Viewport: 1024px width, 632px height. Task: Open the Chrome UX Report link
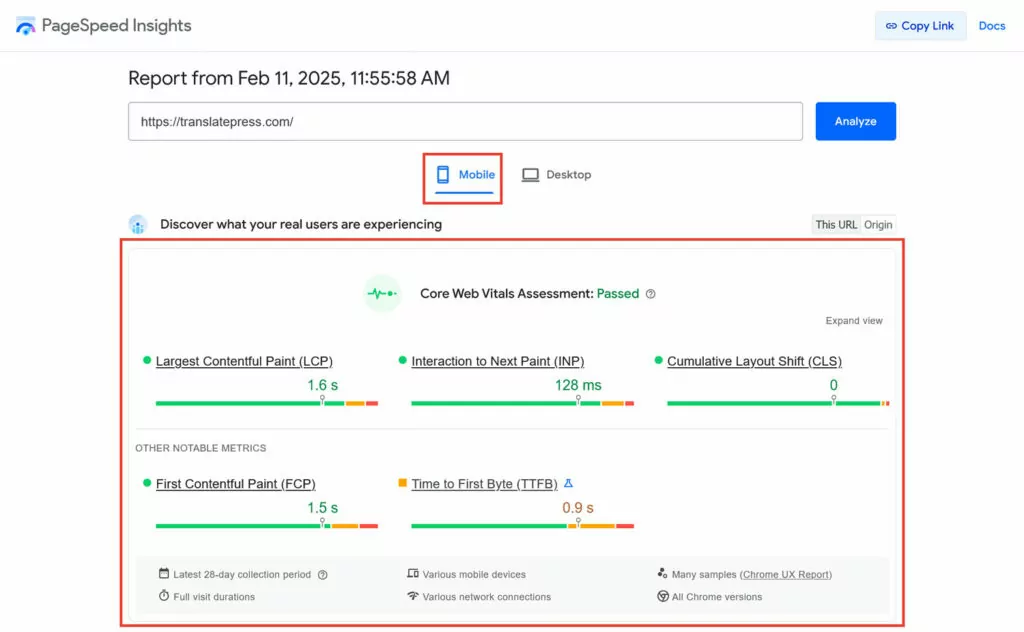click(x=786, y=575)
